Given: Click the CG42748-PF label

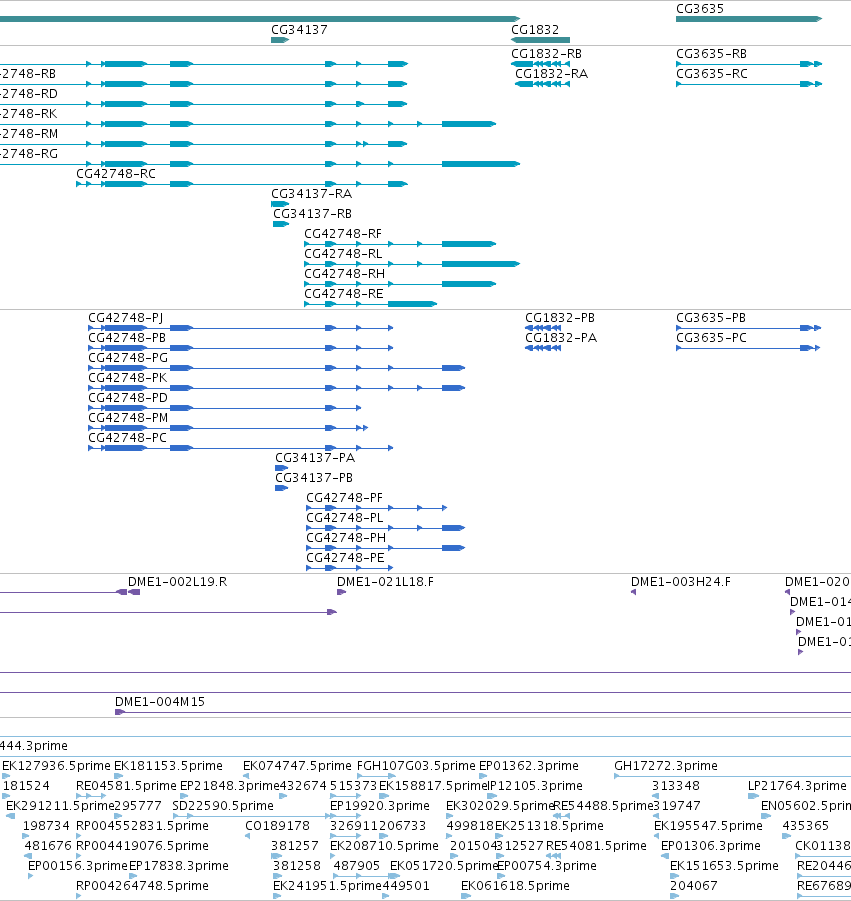Looking at the screenshot, I should [x=344, y=498].
